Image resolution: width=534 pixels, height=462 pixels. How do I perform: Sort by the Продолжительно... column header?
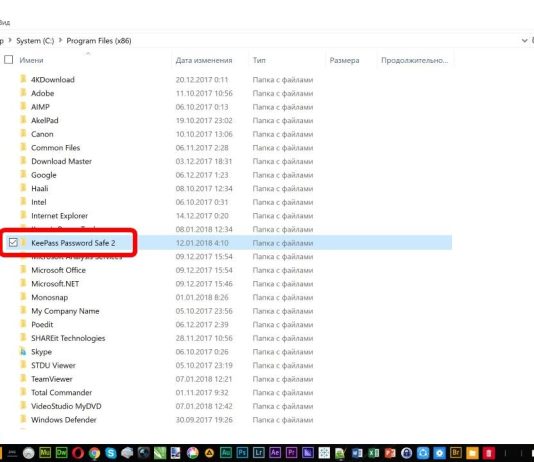pyautogui.click(x=414, y=60)
